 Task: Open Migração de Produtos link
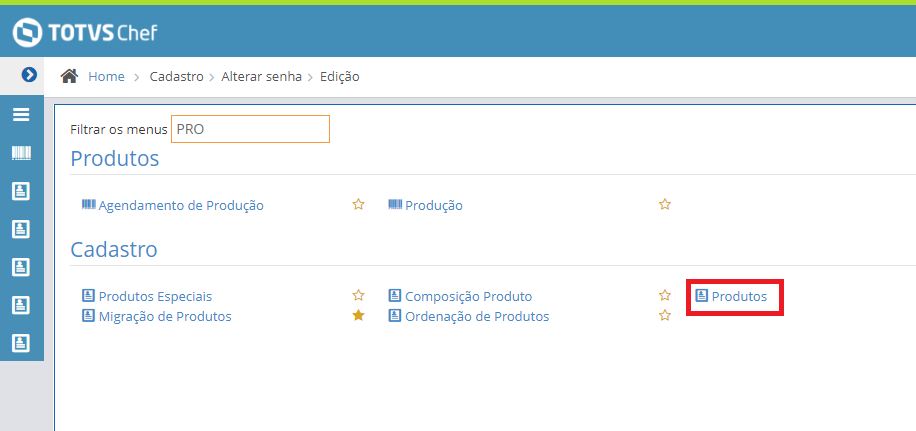click(165, 317)
